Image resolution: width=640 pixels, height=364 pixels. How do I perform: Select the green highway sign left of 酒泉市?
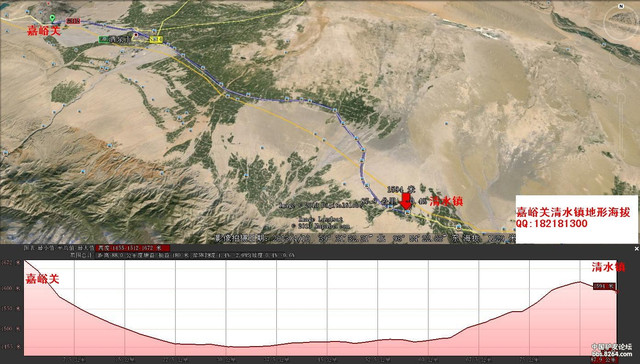coord(103,39)
